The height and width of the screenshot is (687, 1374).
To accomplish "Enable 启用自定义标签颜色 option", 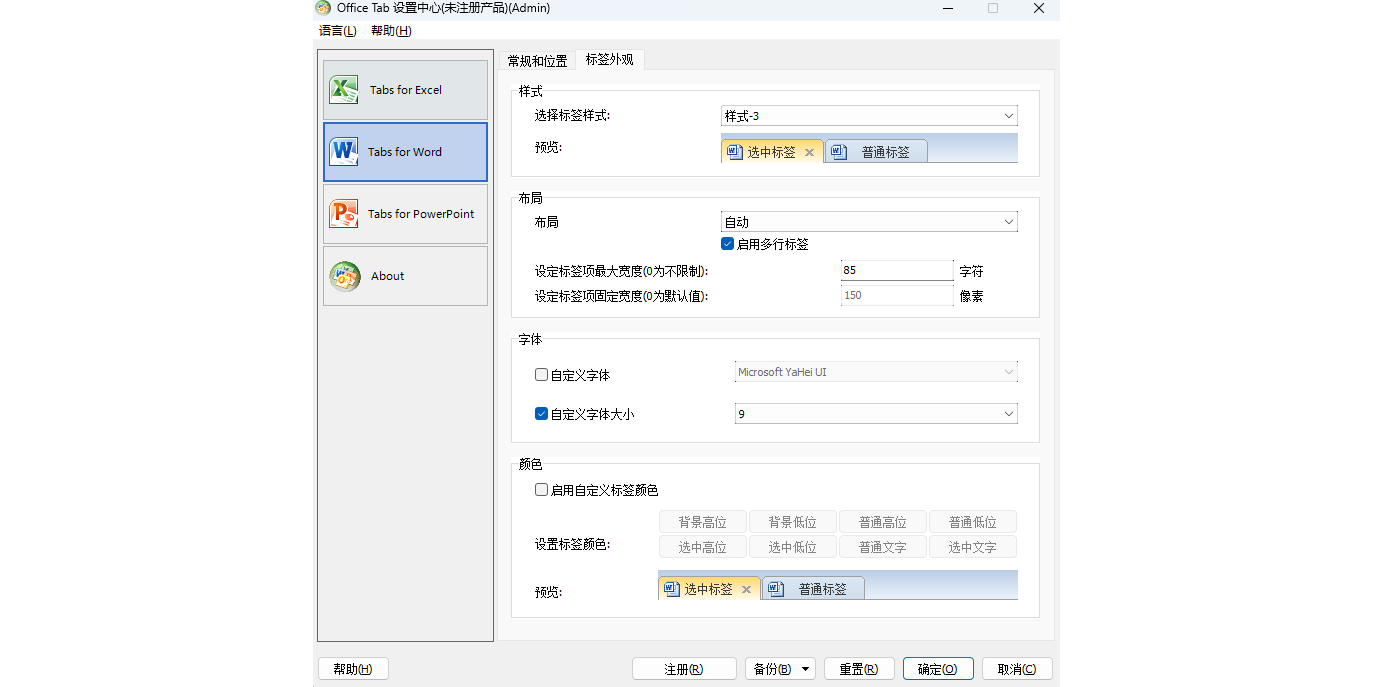I will pos(541,489).
